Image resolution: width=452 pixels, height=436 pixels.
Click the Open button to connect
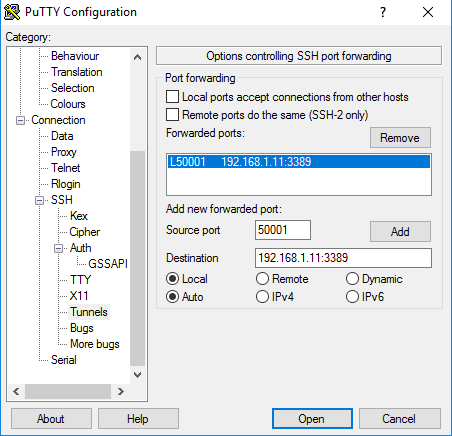(x=312, y=418)
